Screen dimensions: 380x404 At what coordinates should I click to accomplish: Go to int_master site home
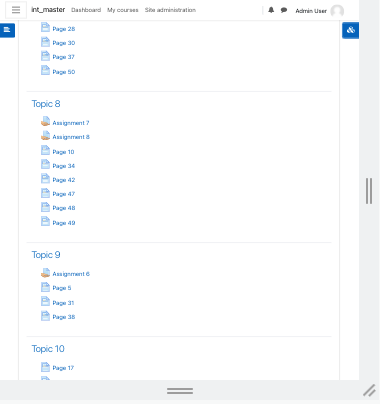point(48,10)
